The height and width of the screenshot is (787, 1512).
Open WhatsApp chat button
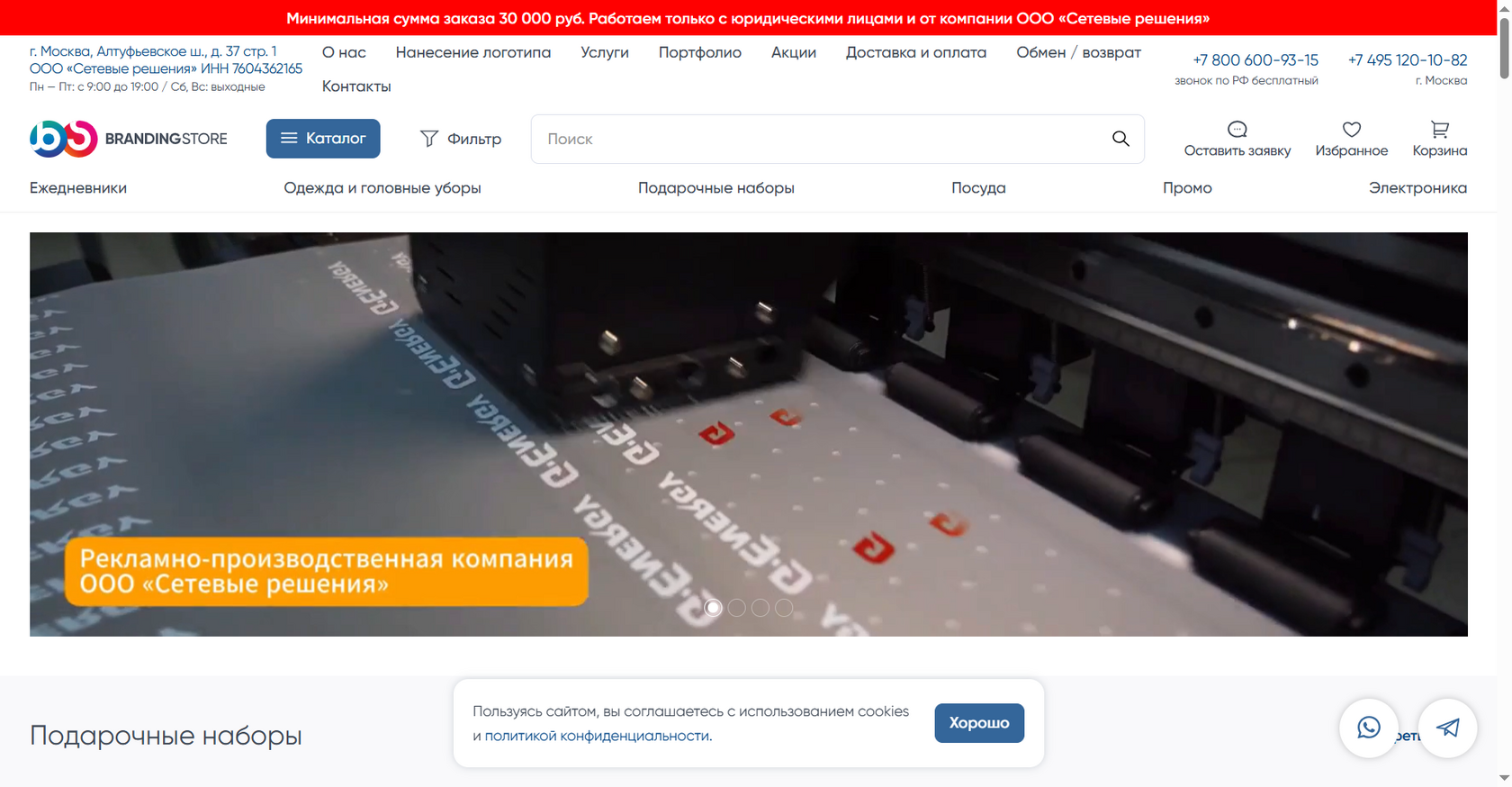tap(1368, 728)
